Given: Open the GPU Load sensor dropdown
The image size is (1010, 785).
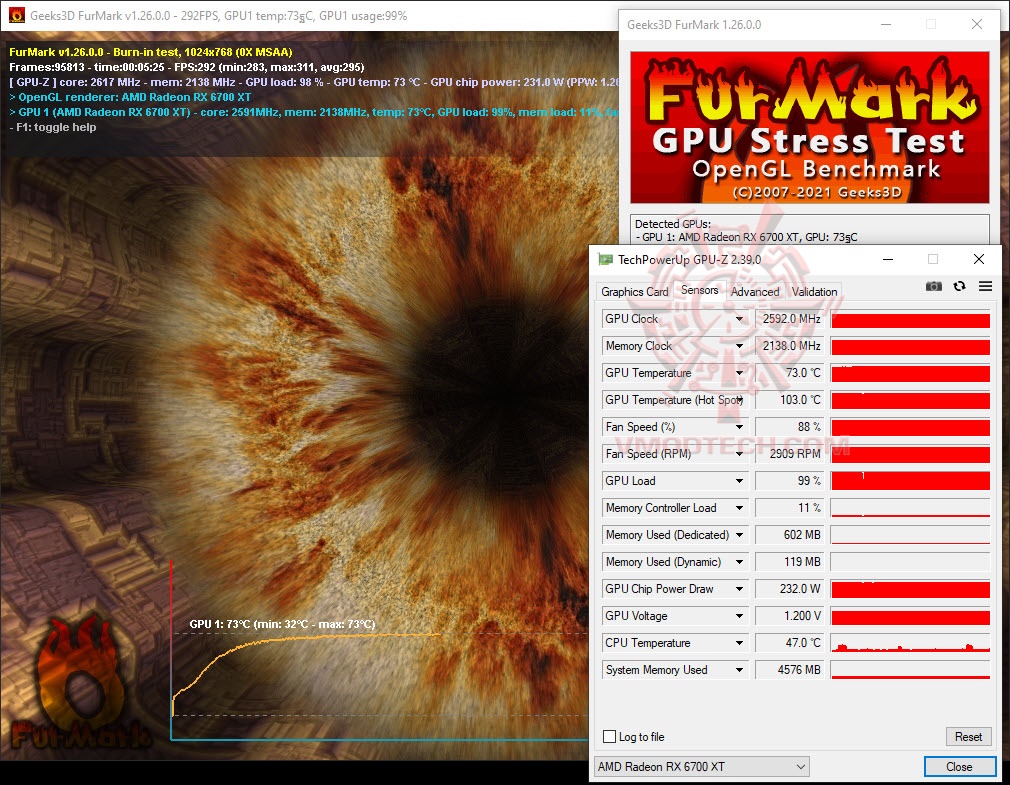Looking at the screenshot, I should [739, 481].
